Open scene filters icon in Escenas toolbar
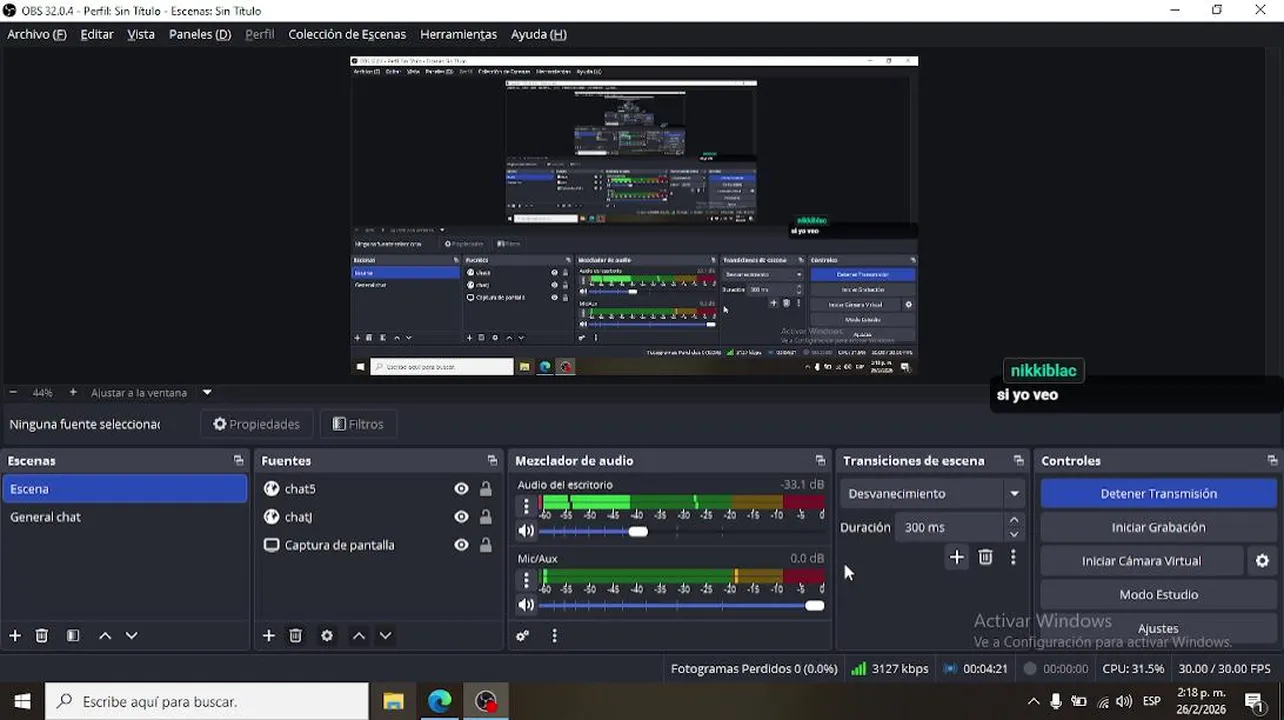The image size is (1284, 720). coord(73,635)
